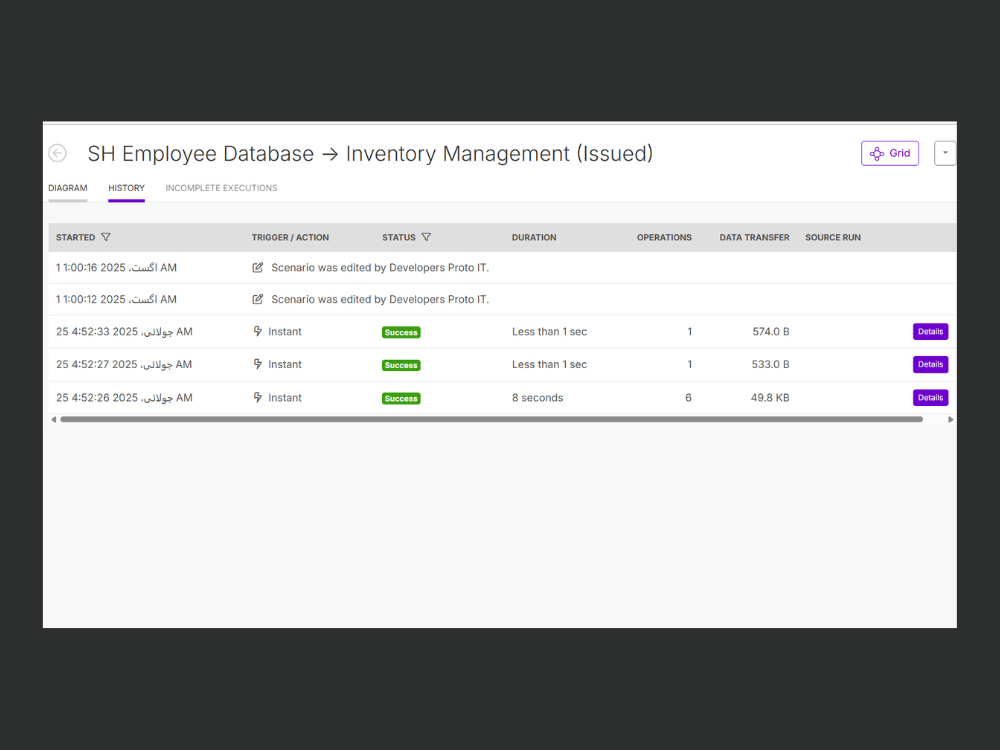Click the edit pencil icon at 1:00:16
Viewport: 1000px width, 750px height.
pyautogui.click(x=258, y=268)
